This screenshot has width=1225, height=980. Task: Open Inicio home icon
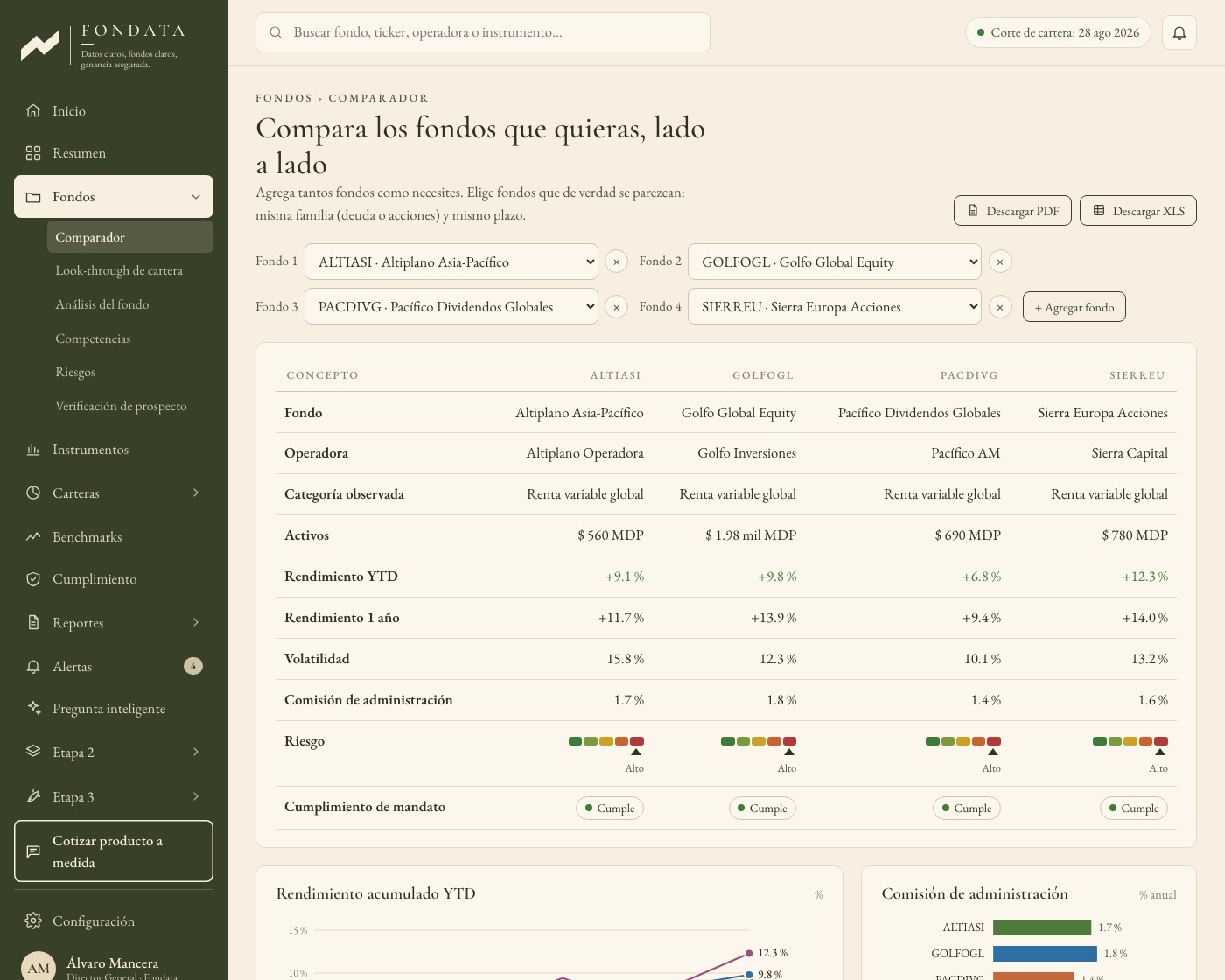click(x=33, y=110)
